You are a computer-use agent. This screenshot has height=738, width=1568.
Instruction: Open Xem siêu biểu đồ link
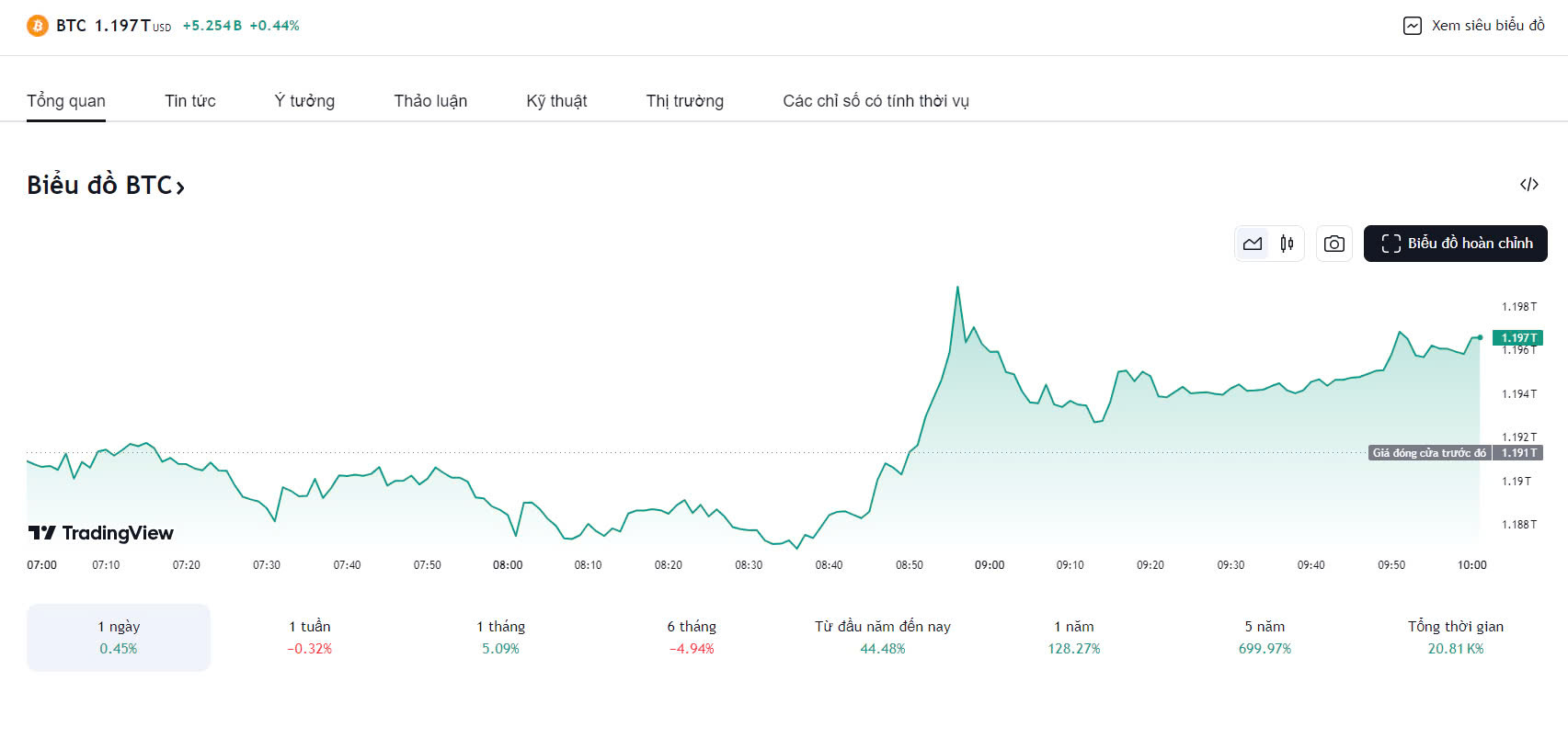tap(1474, 26)
